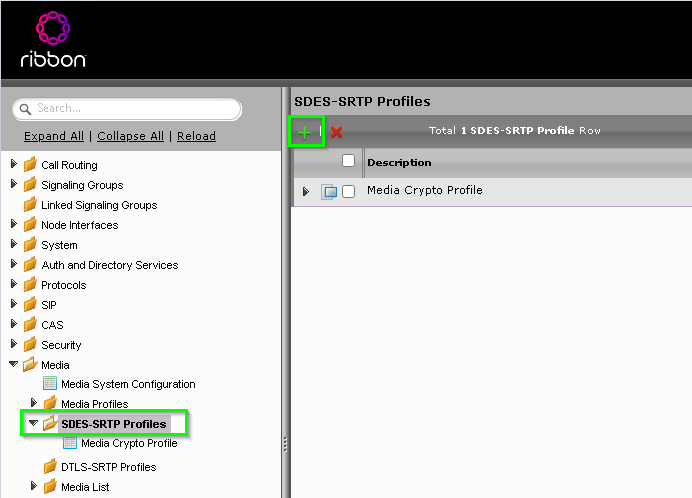Select Node Interfaces in the tree
Viewport: 692px width, 498px height.
pyautogui.click(x=79, y=225)
